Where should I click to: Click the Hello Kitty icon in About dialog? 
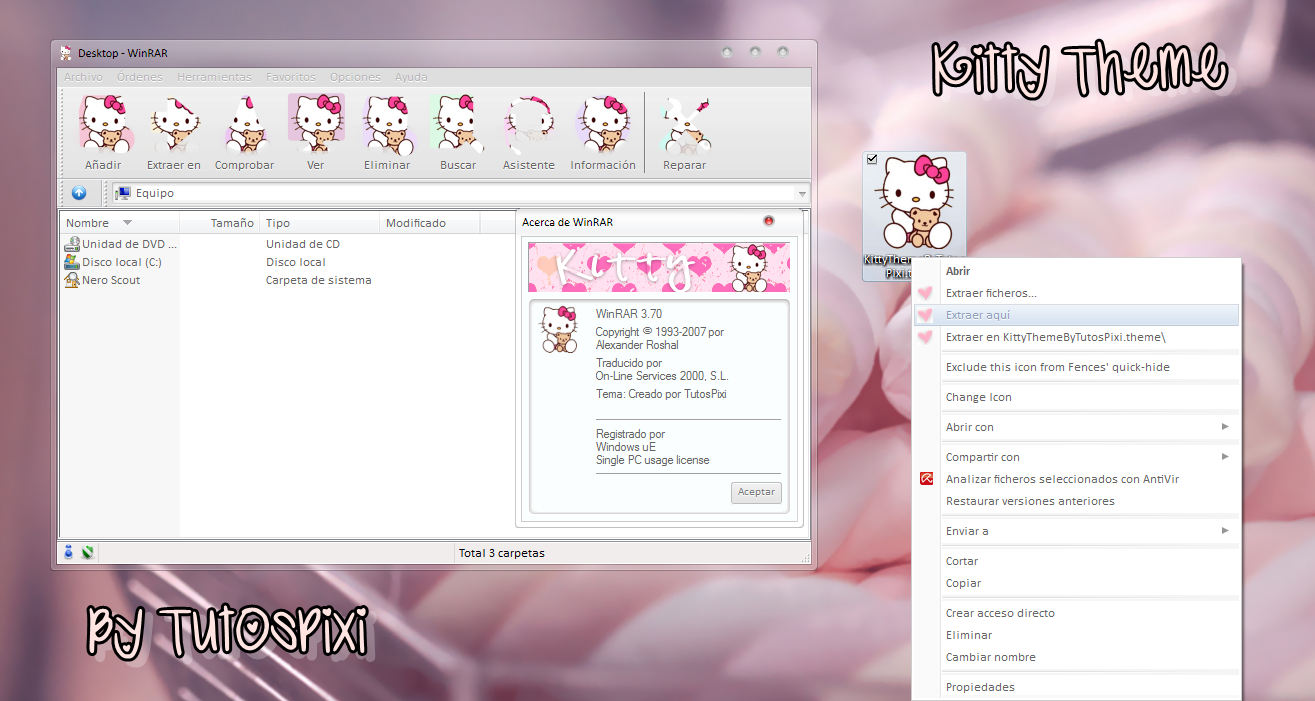pyautogui.click(x=560, y=329)
